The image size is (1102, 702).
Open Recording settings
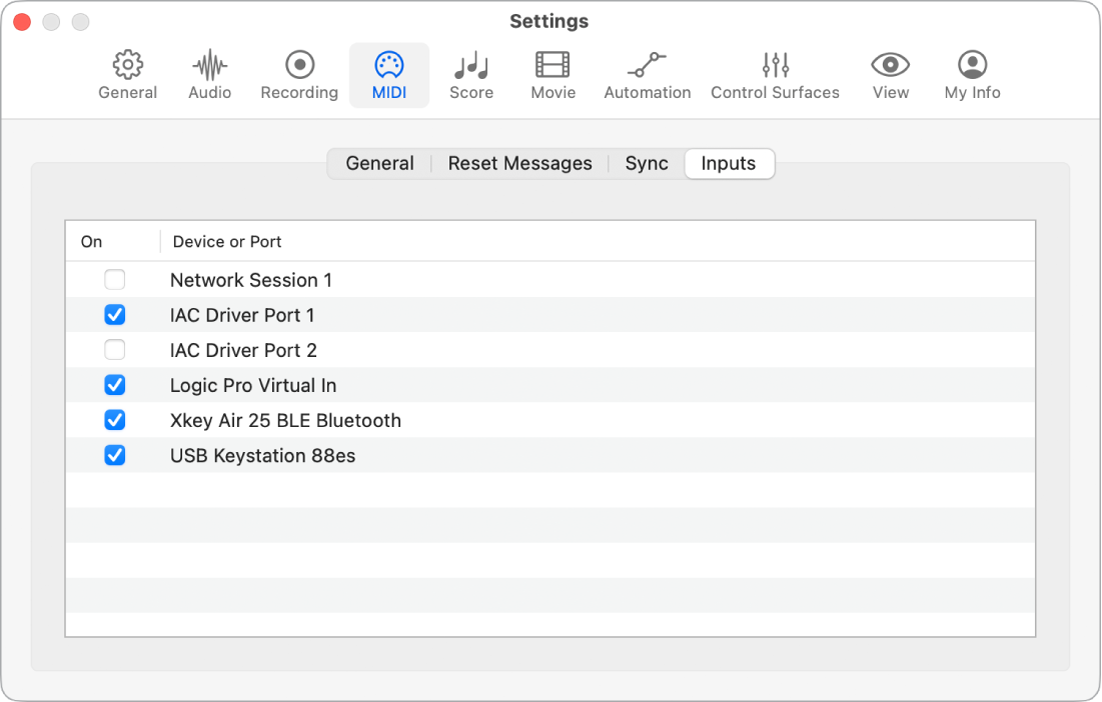pos(298,74)
